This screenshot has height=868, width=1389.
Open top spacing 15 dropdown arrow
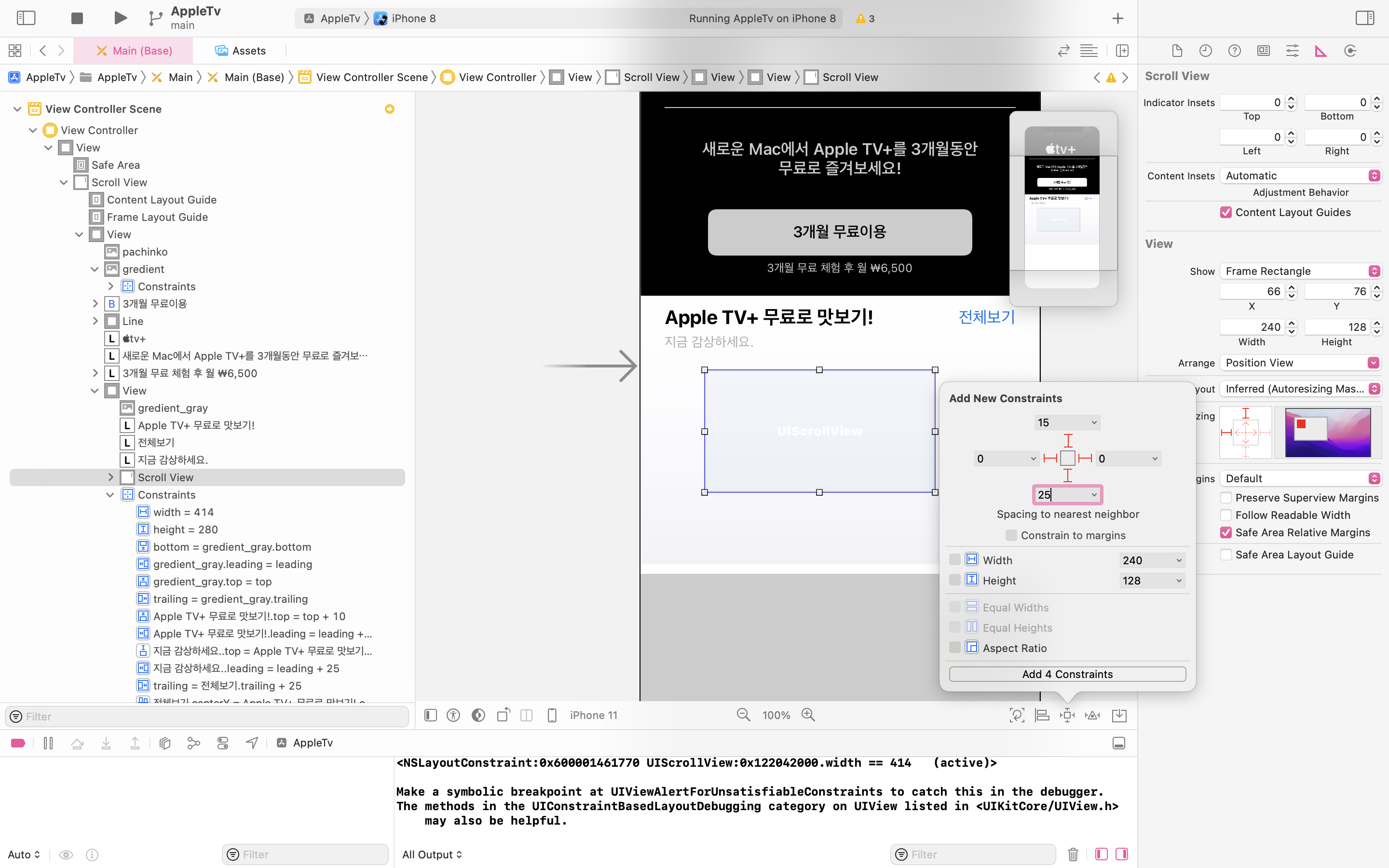click(1094, 422)
